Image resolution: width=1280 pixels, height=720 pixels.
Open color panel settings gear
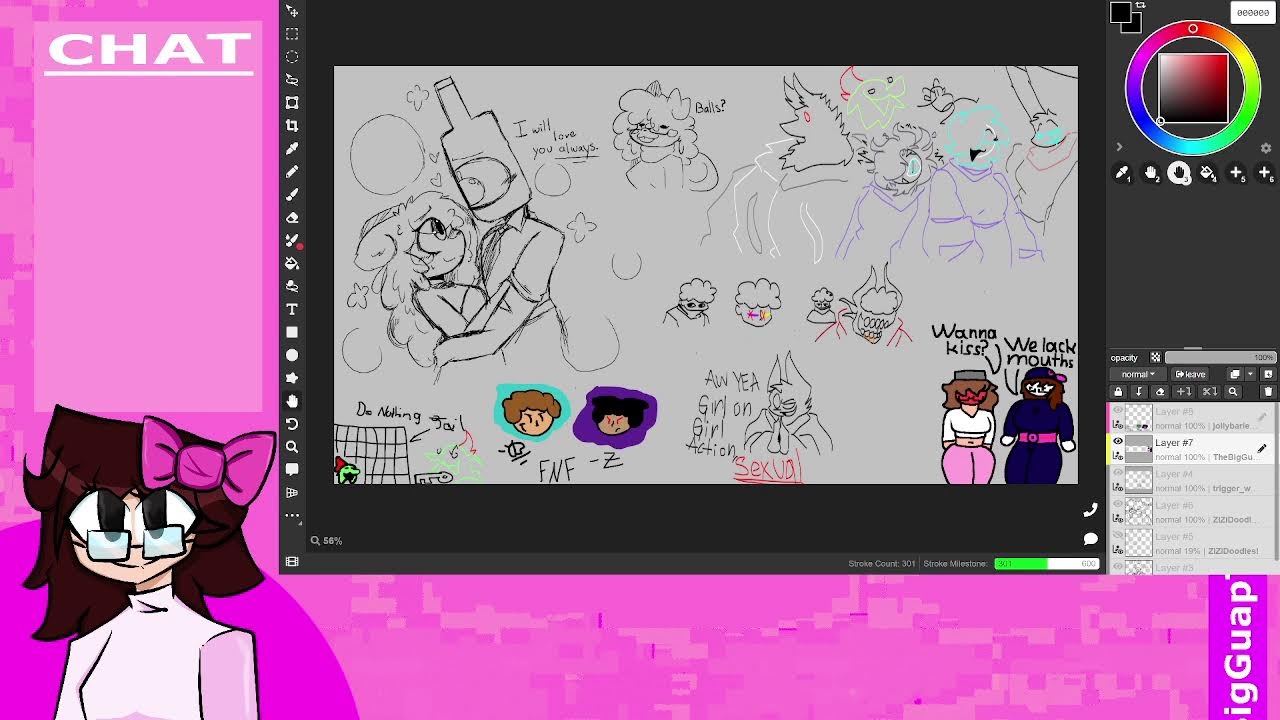click(1266, 148)
